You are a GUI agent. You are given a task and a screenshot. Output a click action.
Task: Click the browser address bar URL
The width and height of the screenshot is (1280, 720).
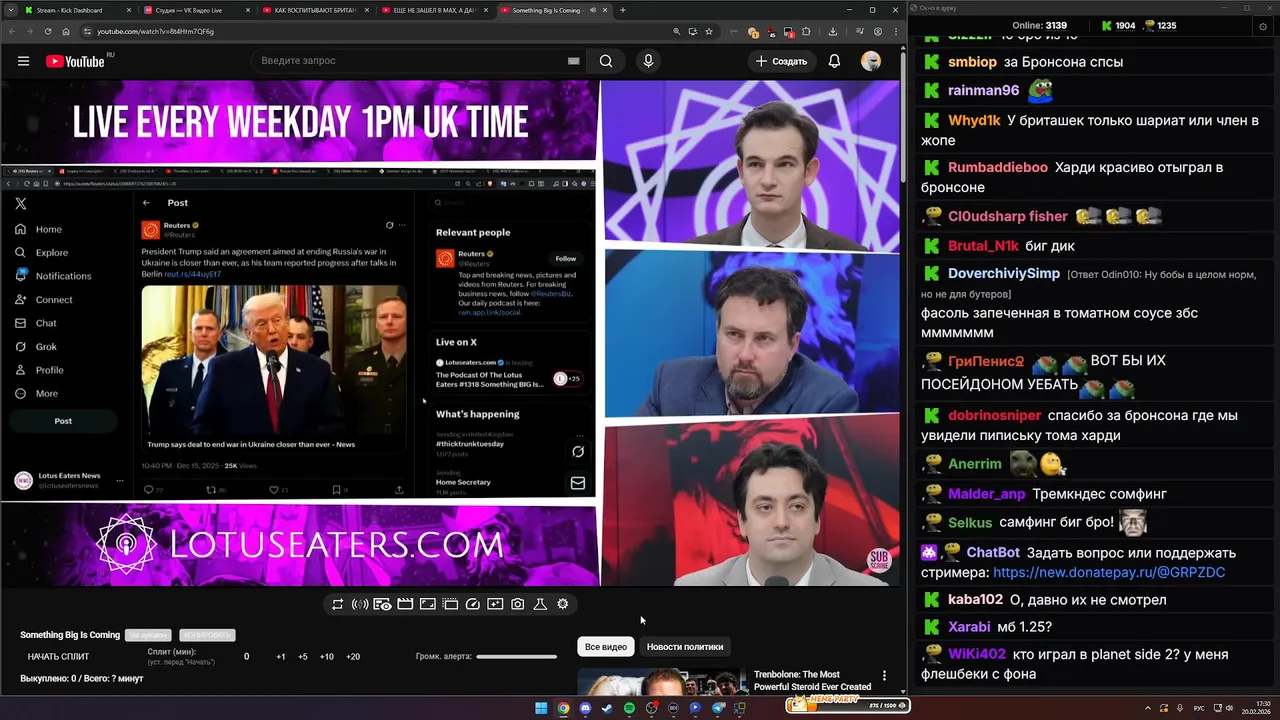pos(155,31)
